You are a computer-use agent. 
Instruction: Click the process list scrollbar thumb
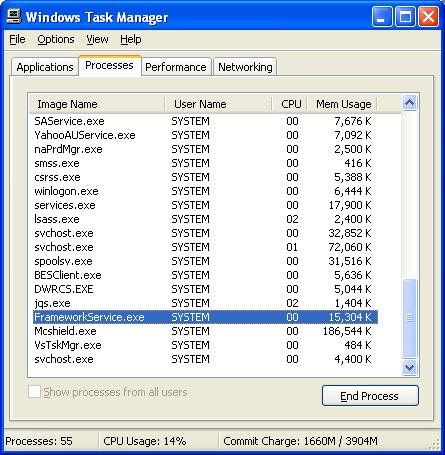click(409, 318)
